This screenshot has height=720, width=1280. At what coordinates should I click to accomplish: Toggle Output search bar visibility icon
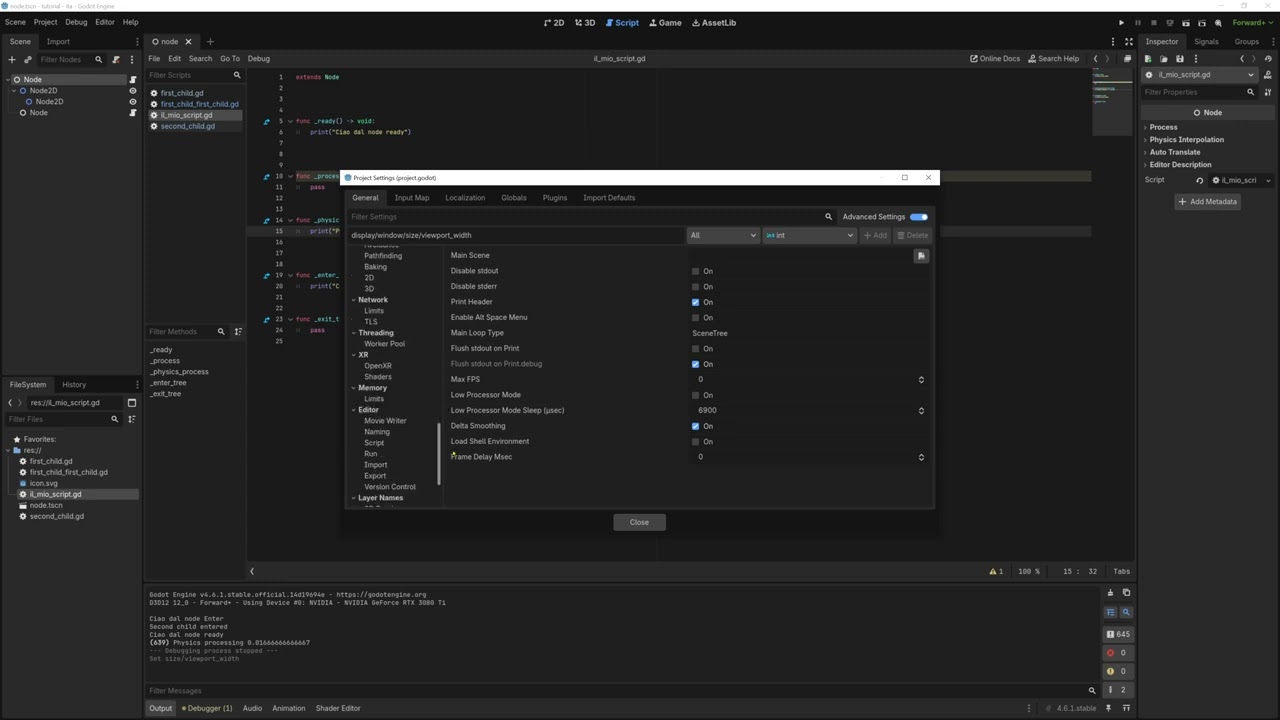click(x=1126, y=612)
